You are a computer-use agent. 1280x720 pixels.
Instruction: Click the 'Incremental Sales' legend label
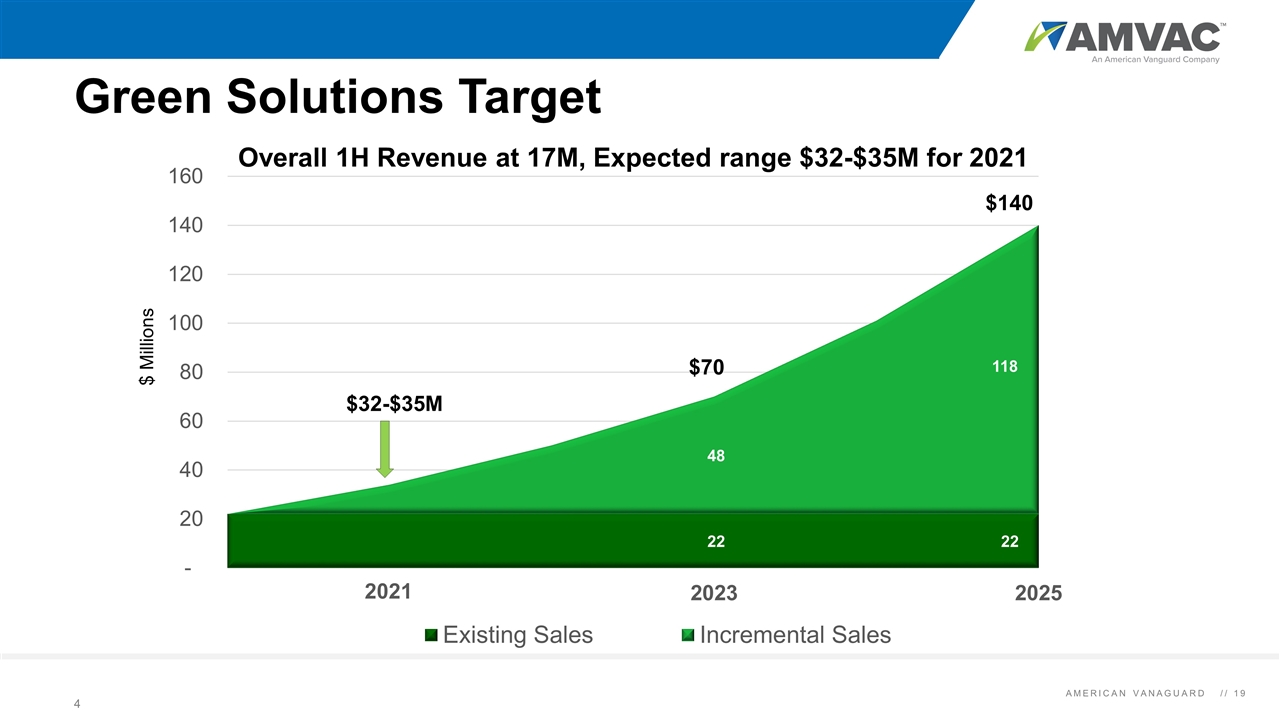pos(795,635)
